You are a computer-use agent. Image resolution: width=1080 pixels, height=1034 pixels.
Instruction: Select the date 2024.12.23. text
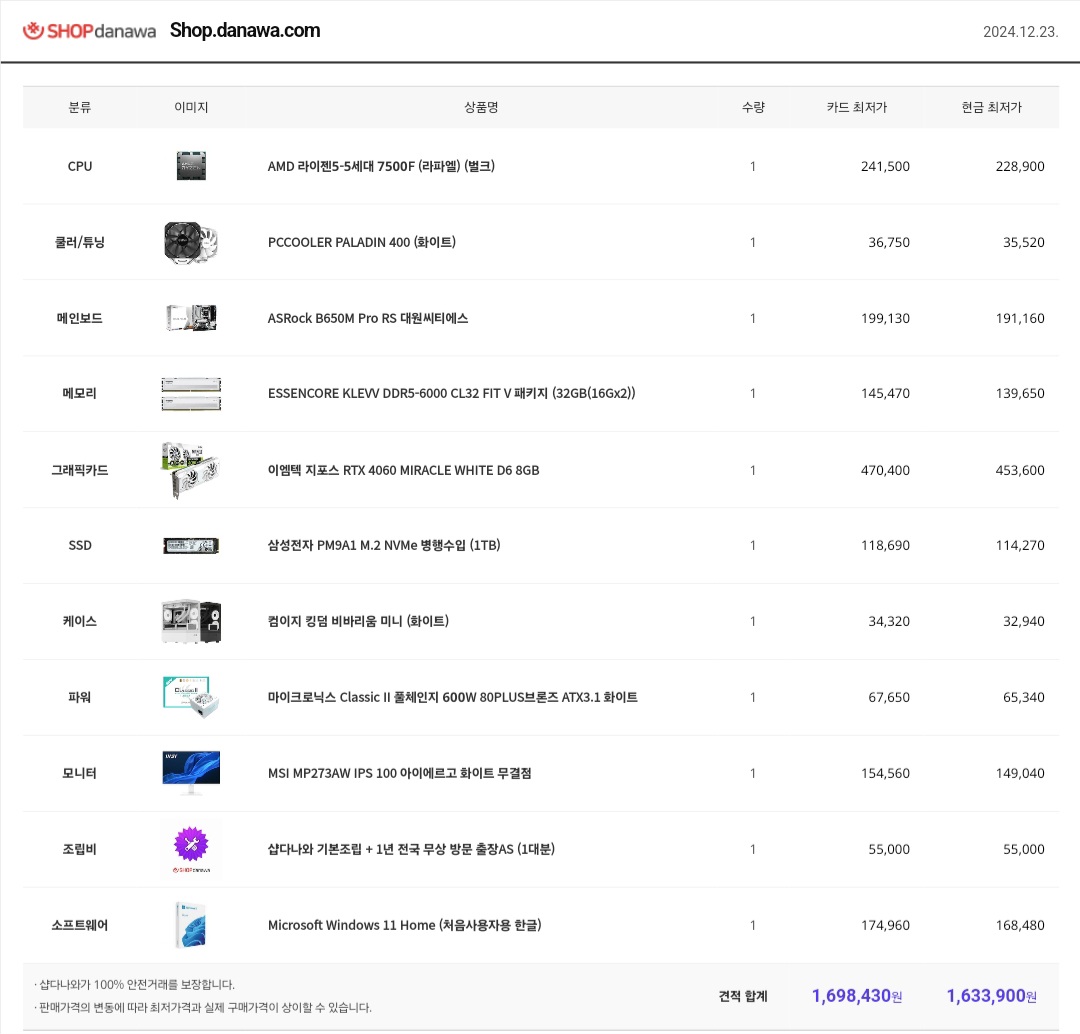pyautogui.click(x=1020, y=32)
